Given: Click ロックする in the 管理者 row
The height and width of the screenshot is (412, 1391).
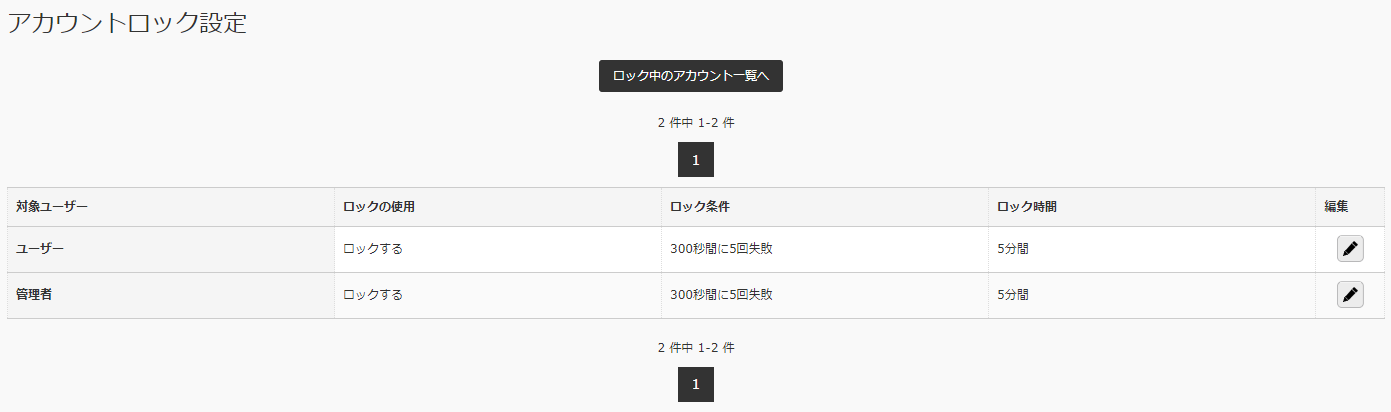Looking at the screenshot, I should [x=373, y=295].
